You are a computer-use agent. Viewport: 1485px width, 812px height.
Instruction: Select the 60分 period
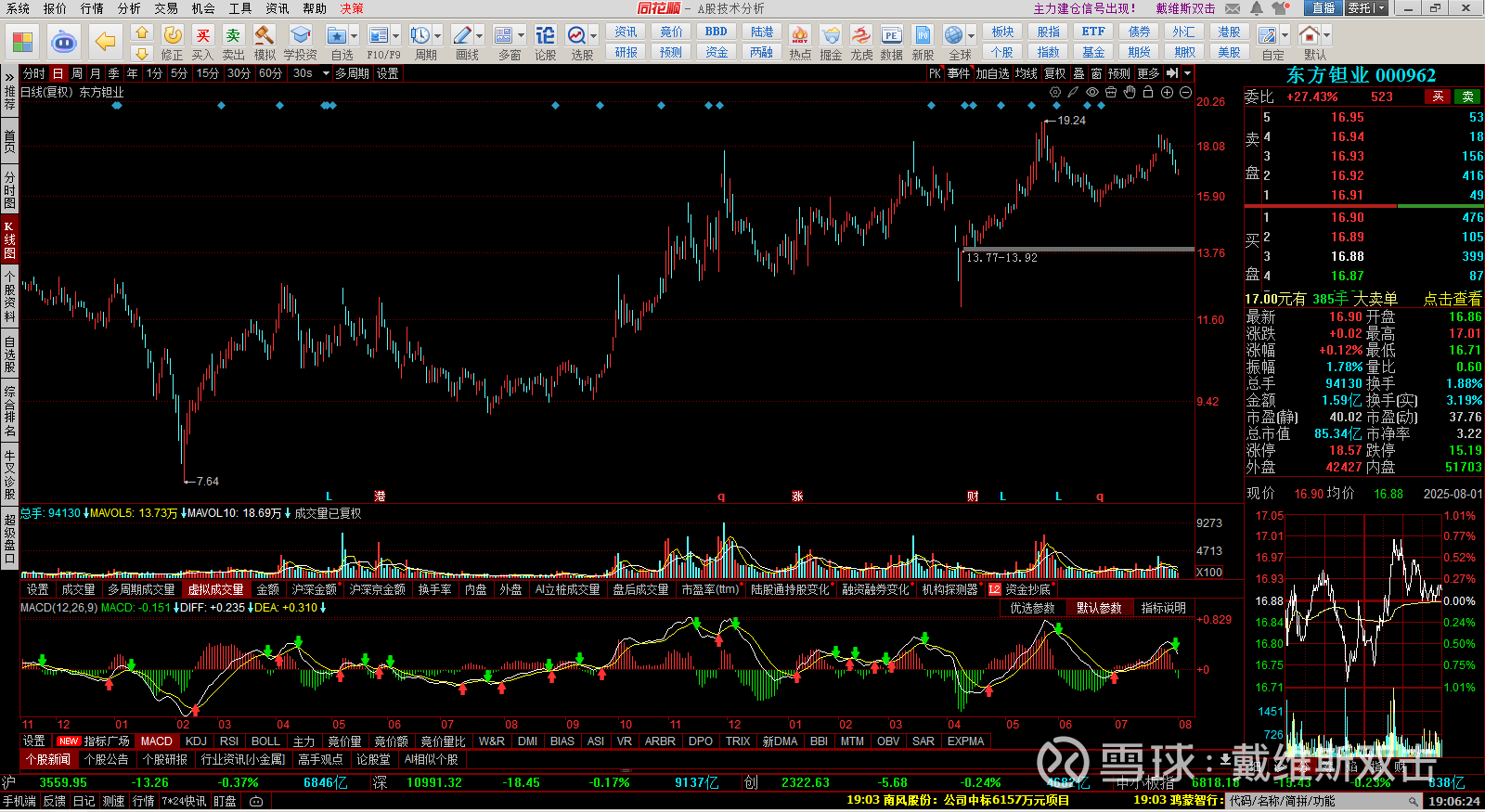pos(270,73)
